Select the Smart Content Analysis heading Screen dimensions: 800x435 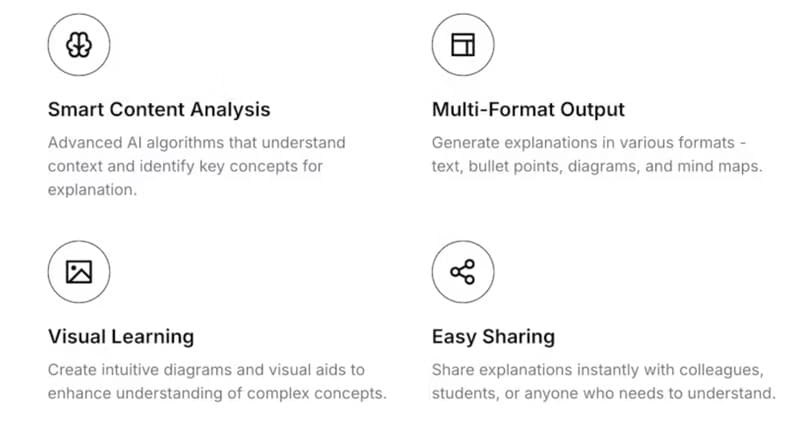coord(159,109)
